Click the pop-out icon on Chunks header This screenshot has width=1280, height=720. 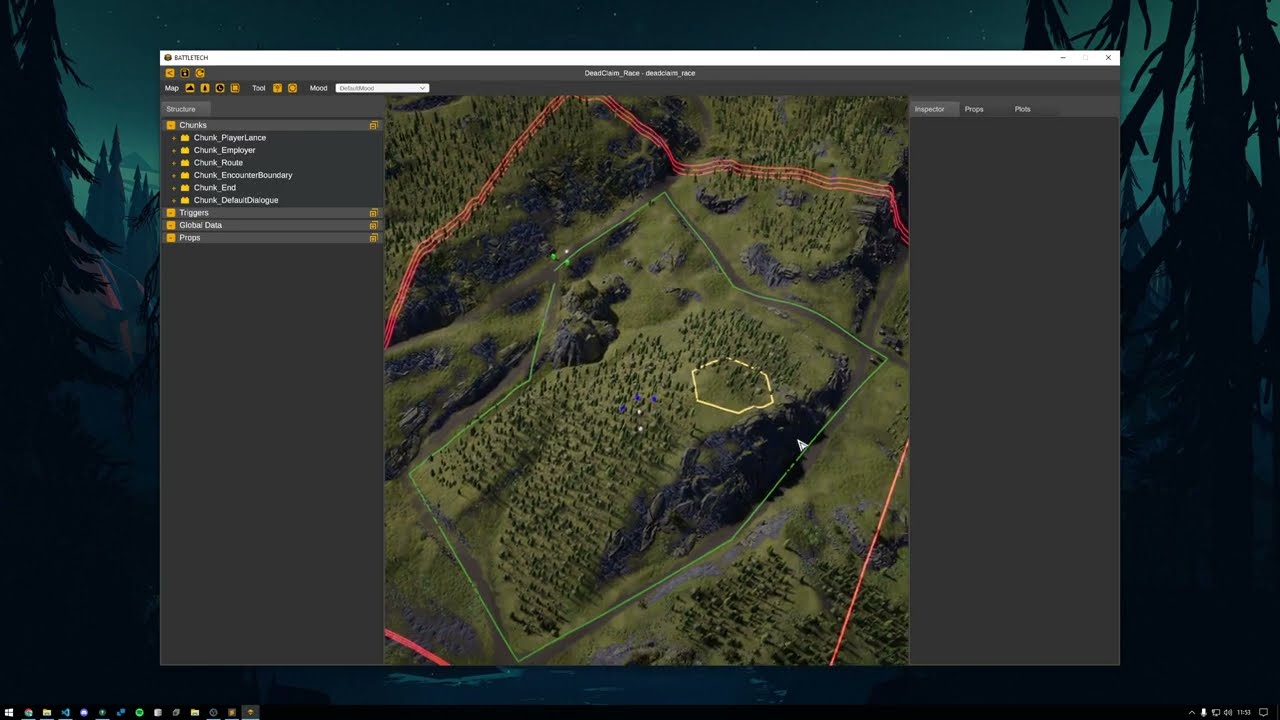click(373, 125)
